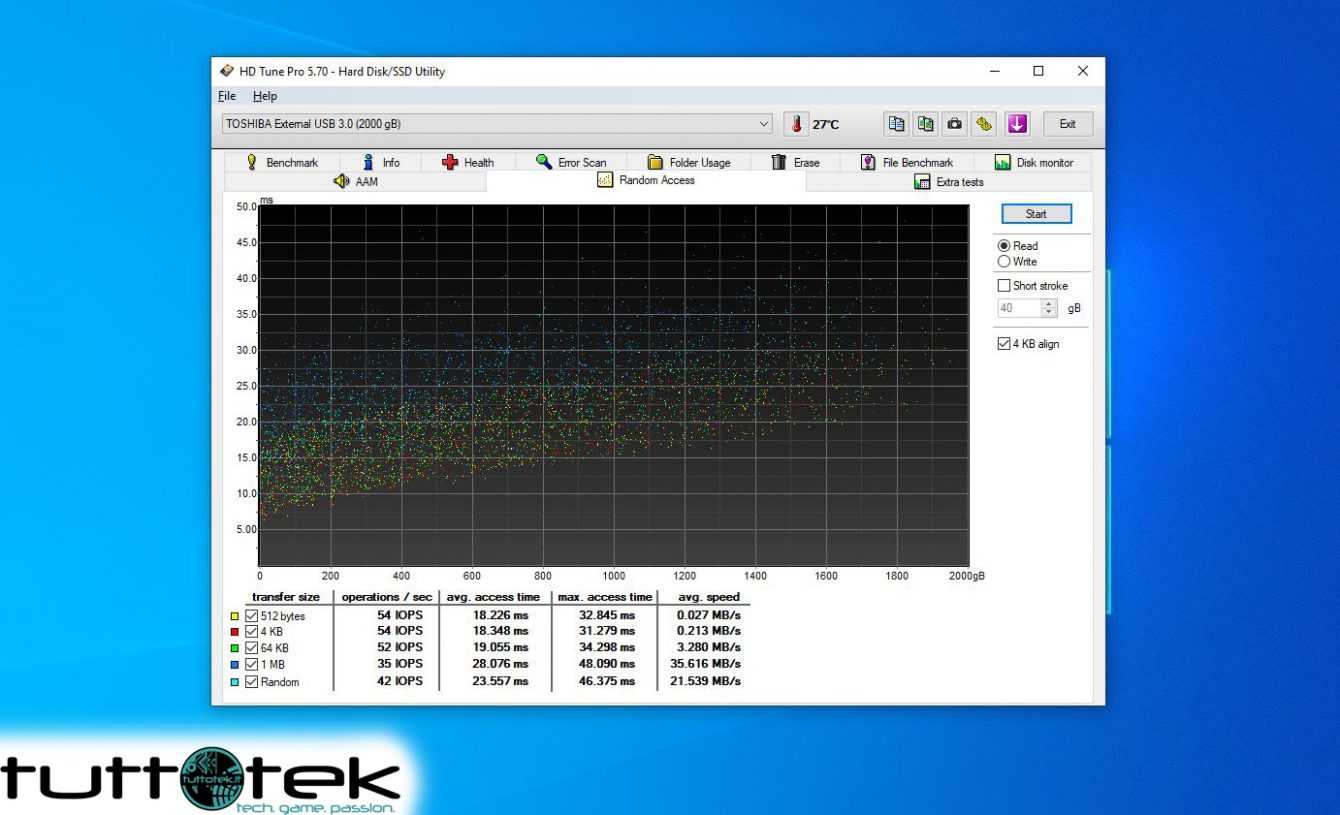Image resolution: width=1340 pixels, height=815 pixels.
Task: Click the "52 IOPS" 64 KB value
Action: pyautogui.click(x=400, y=647)
